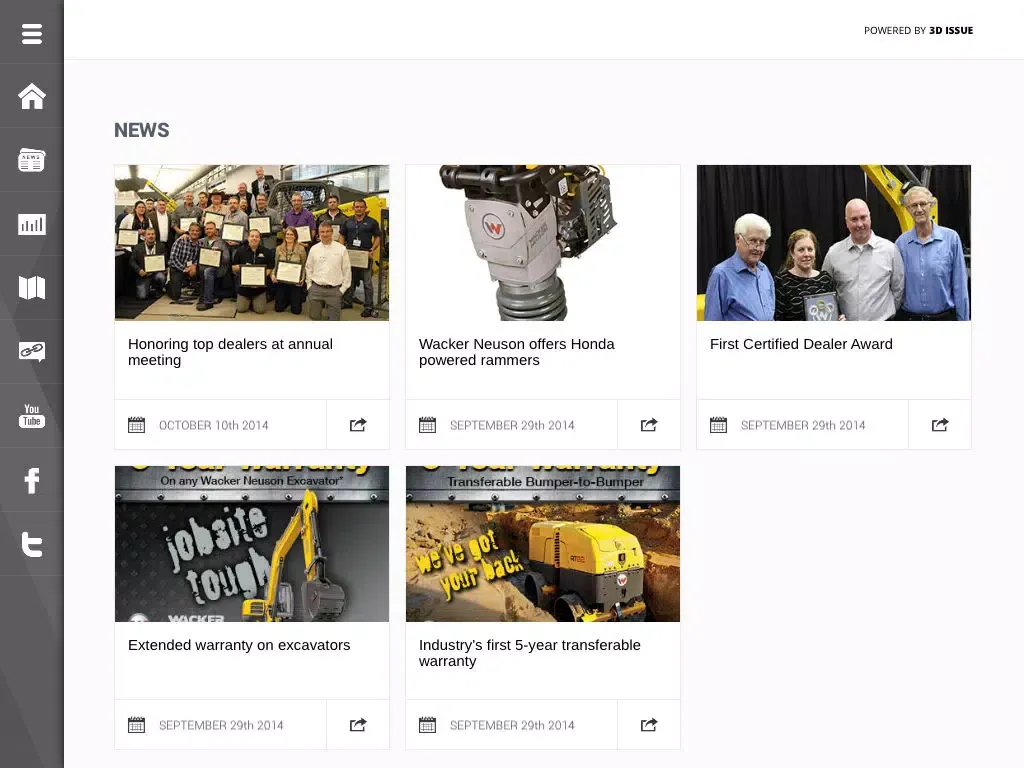
Task: Open the dealers group photo thumbnail
Action: (251, 242)
